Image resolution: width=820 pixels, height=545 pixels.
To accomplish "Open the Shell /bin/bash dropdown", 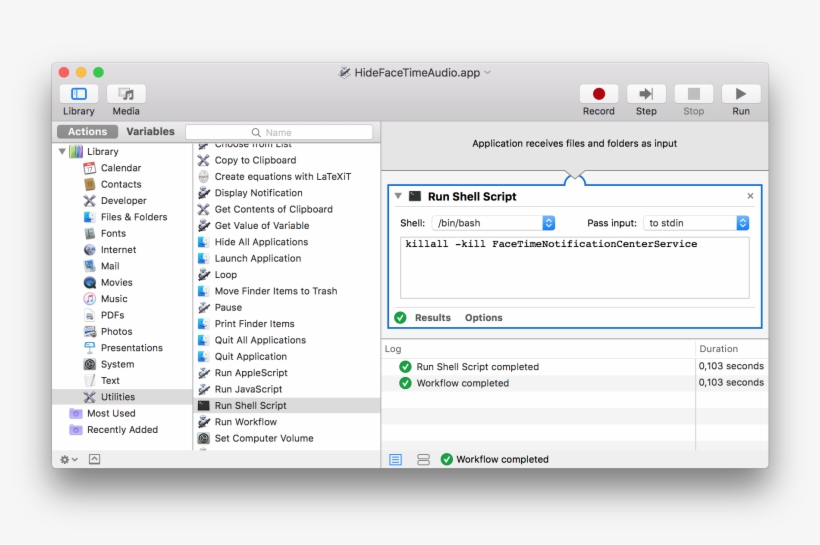I will point(493,223).
